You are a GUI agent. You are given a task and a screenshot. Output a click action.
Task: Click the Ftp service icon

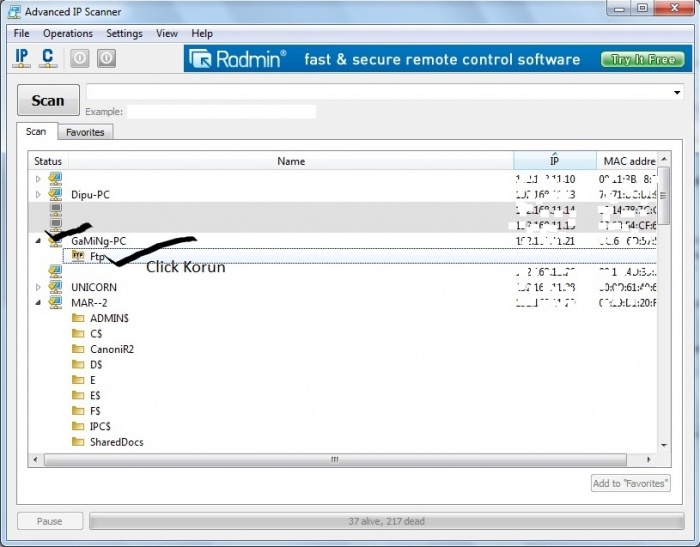click(78, 256)
